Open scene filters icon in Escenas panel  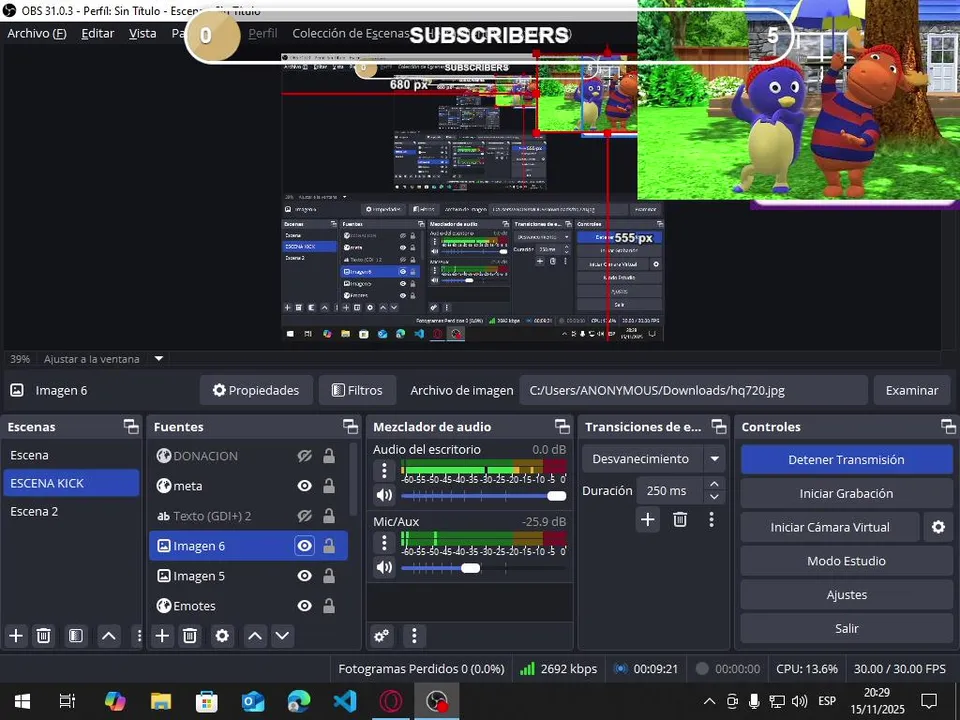coord(76,636)
